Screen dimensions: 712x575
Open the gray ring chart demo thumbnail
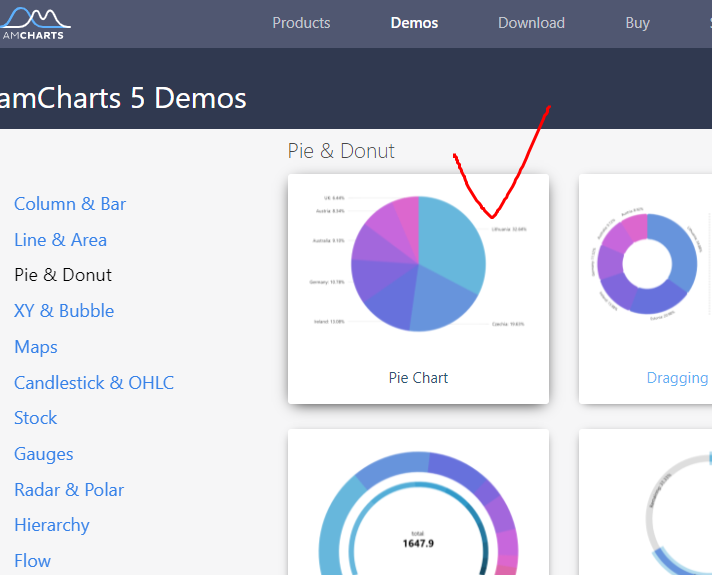tap(645, 502)
